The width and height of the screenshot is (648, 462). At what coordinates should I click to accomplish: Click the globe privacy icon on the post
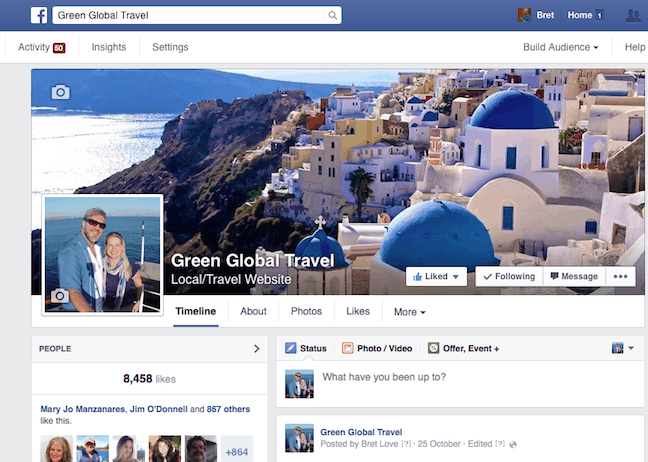click(513, 445)
